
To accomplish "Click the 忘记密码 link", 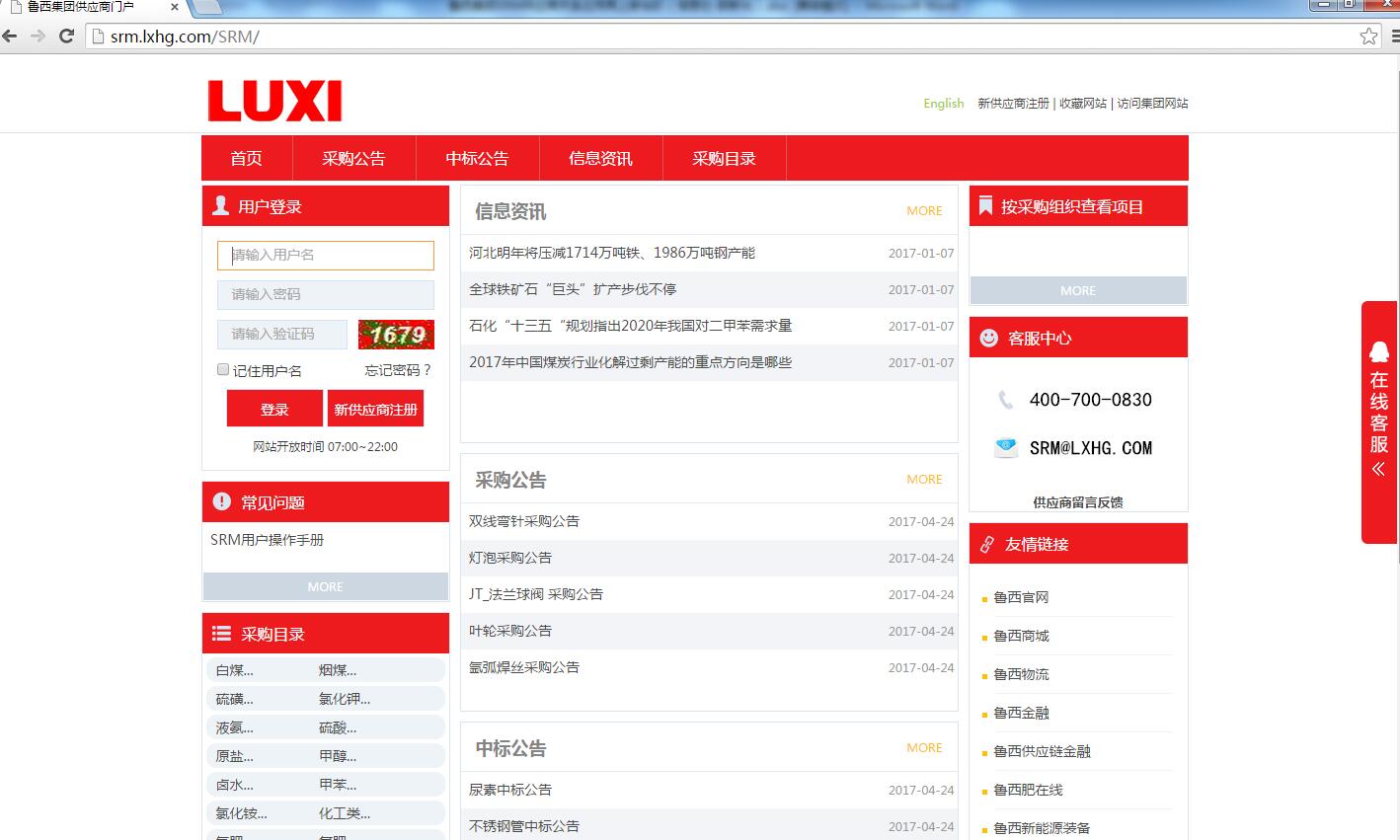I will pos(398,370).
